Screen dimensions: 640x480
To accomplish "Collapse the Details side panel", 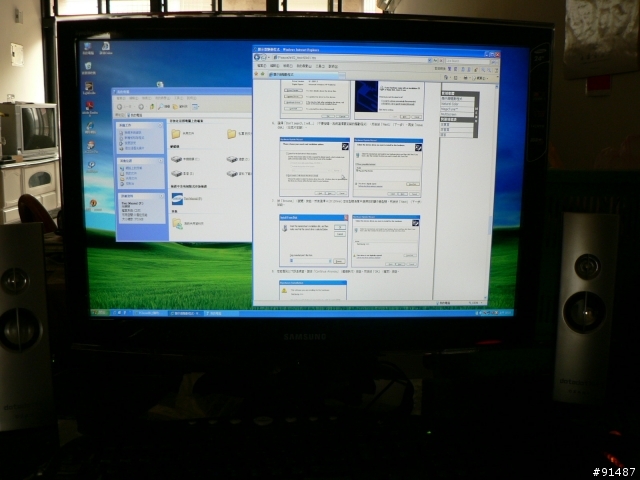I will [160, 196].
